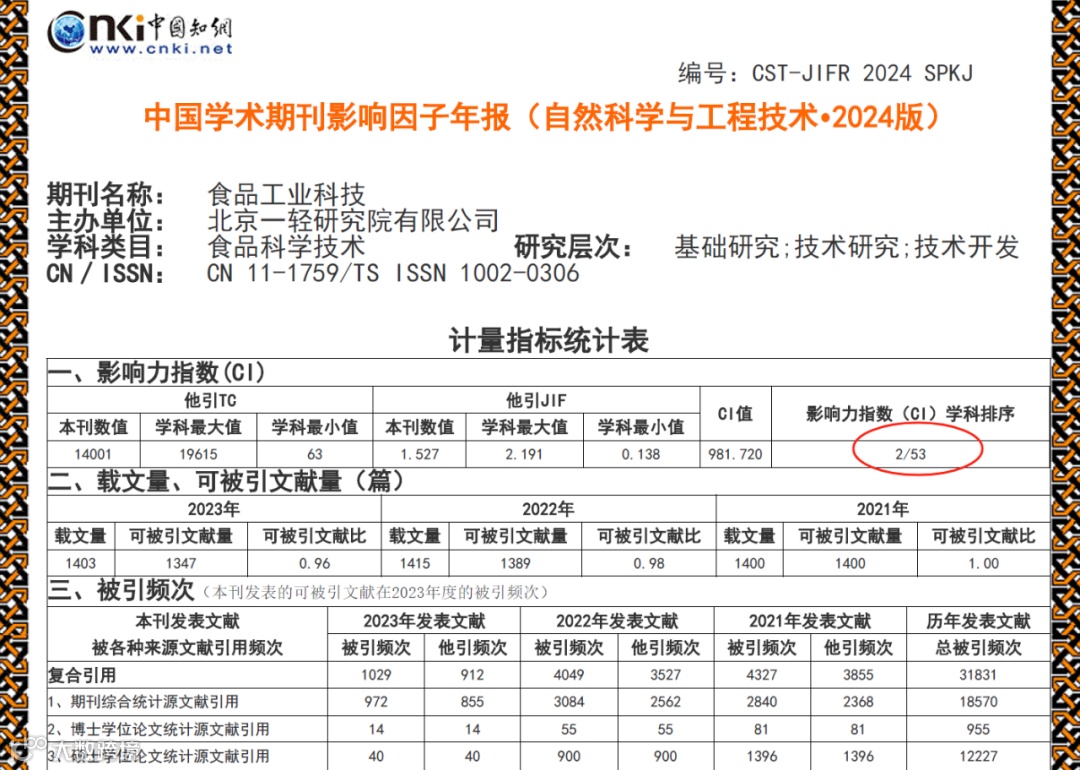Click the 2022年发表文献 column header
Viewport: 1080px width, 770px height.
[x=617, y=621]
